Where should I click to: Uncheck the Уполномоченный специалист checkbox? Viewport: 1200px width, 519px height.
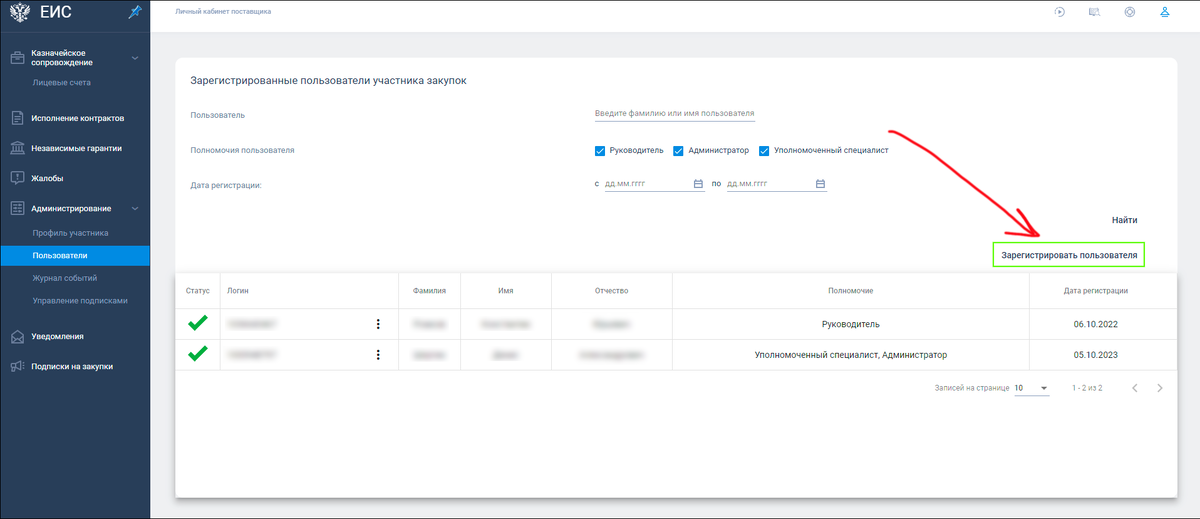[x=764, y=151]
